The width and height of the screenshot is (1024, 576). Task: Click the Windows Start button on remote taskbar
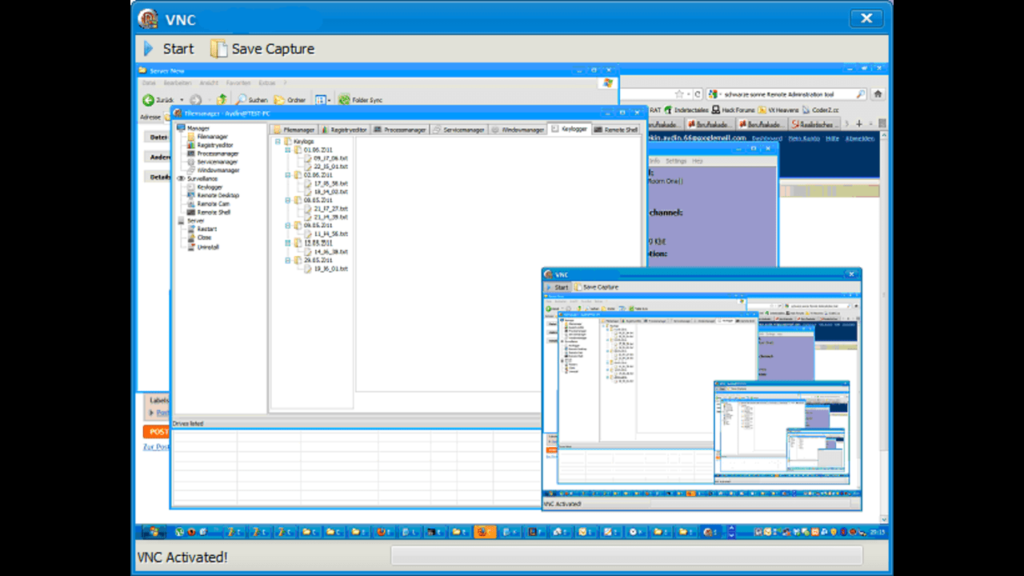pyautogui.click(x=154, y=532)
